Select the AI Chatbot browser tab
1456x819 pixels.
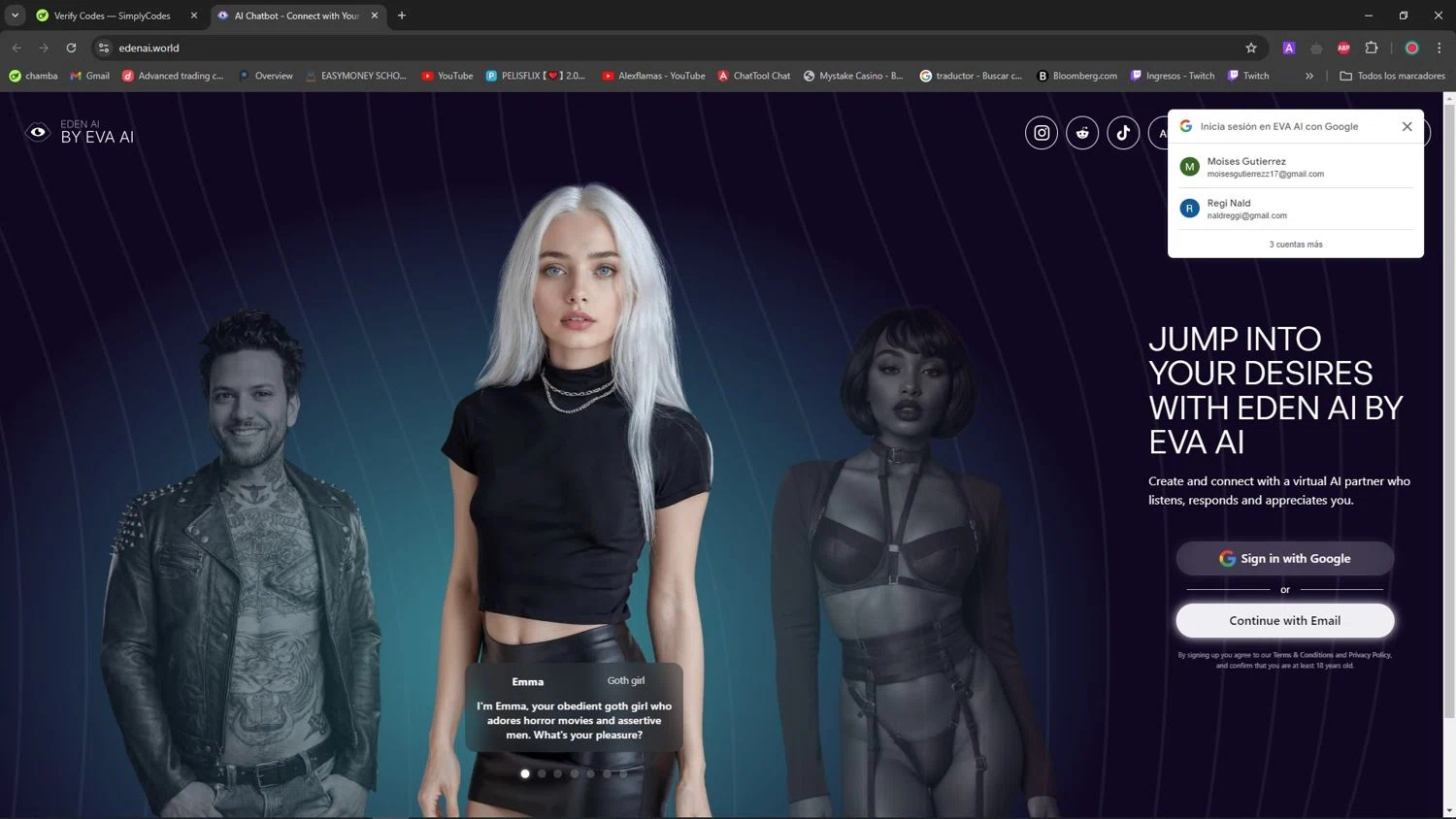pyautogui.click(x=296, y=16)
